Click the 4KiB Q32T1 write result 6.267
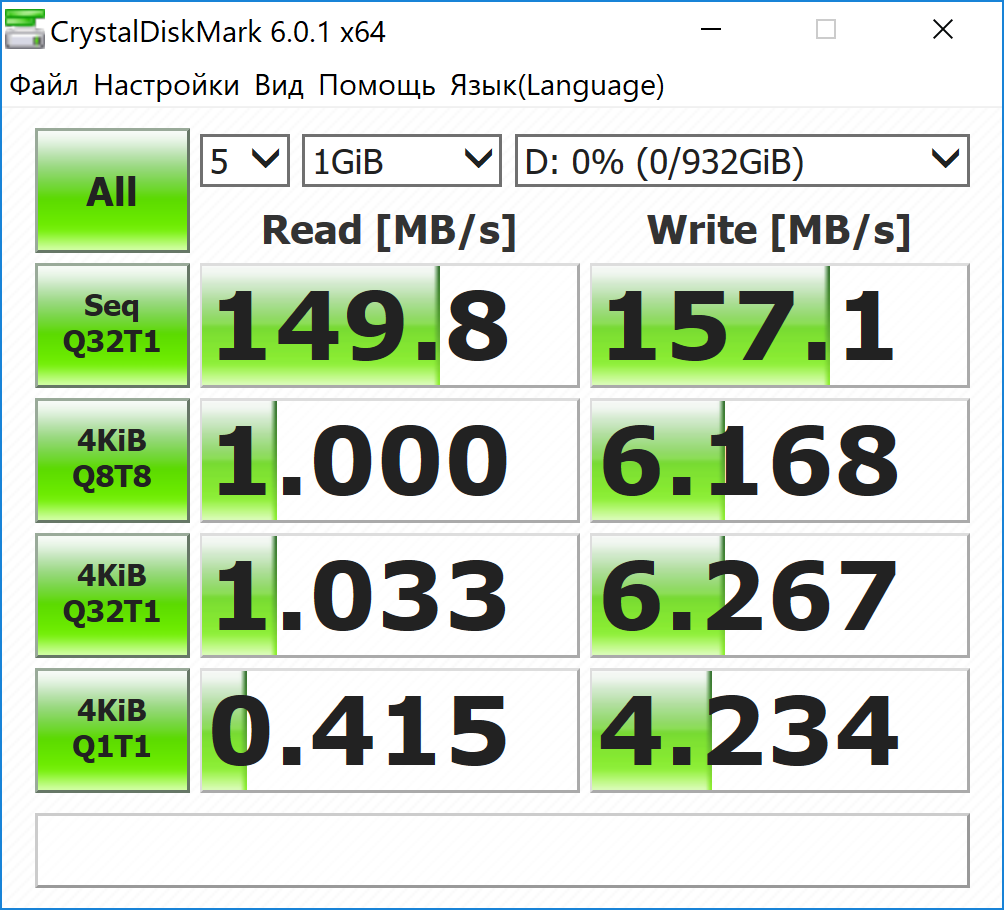The width and height of the screenshot is (1004, 910). [780, 596]
